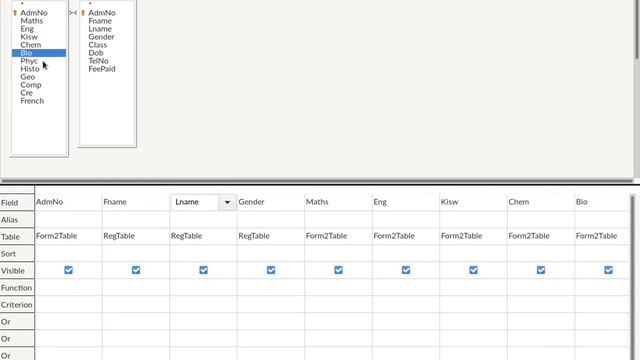Click Table cell under AdmNo showing Form2Table
The image size is (640, 360).
(68, 236)
